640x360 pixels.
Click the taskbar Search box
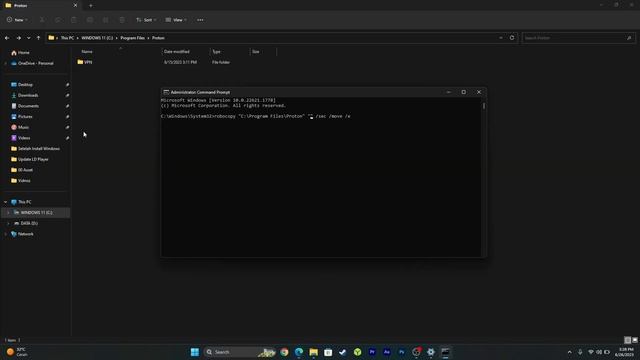[240, 352]
